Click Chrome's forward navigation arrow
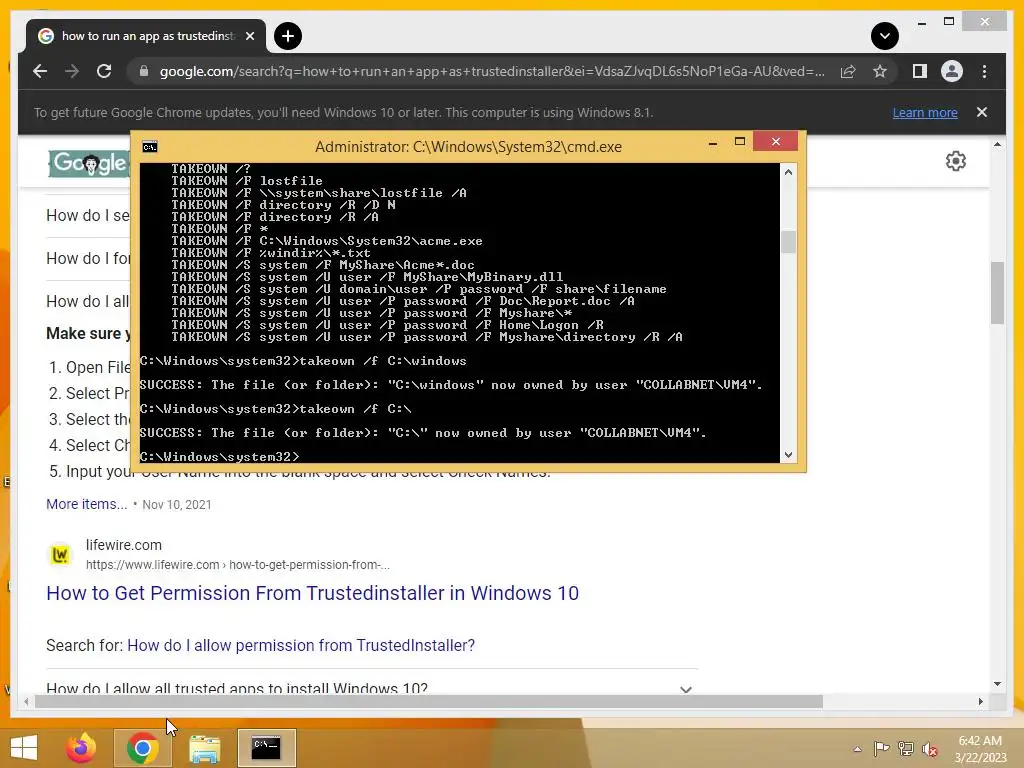The image size is (1024, 768). [x=72, y=71]
